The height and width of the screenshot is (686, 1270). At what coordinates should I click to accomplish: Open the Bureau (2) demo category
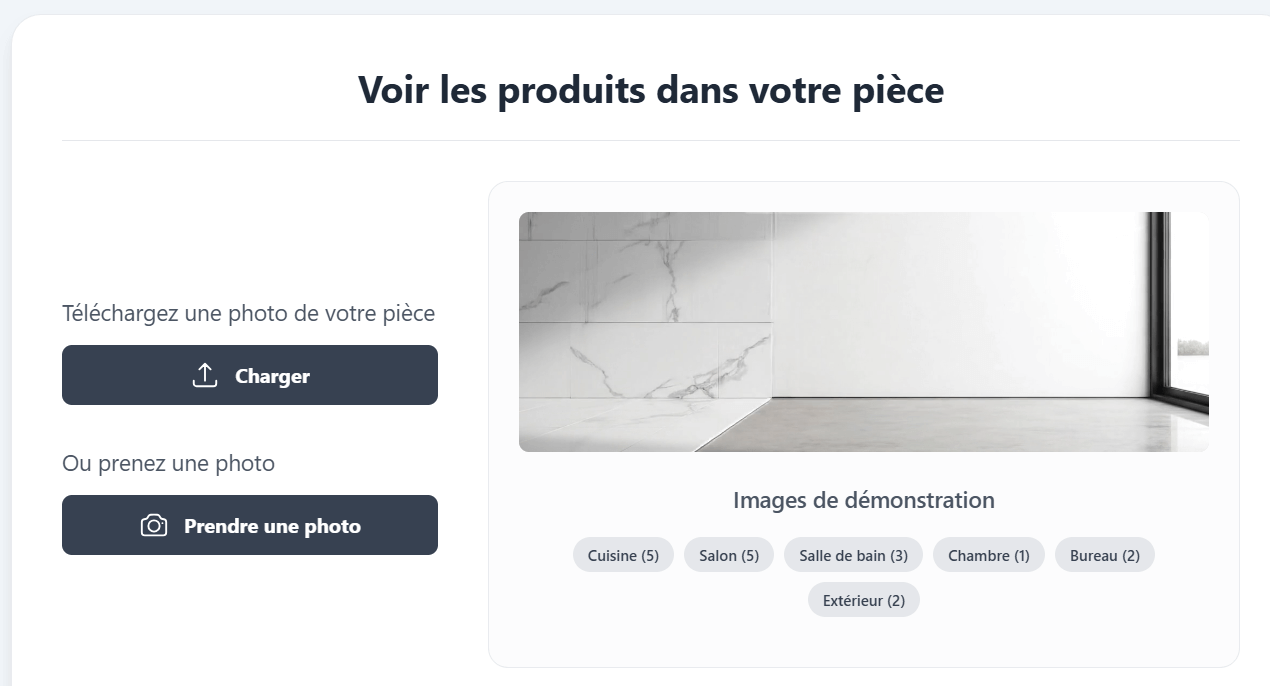coord(1104,555)
